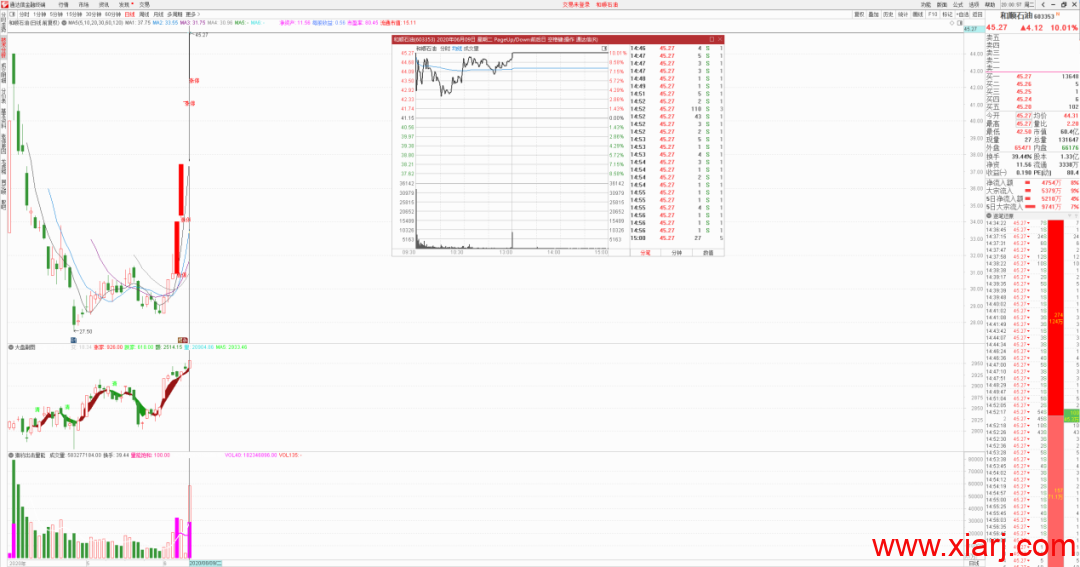Close the intraday popup window
Viewport: 1080px width, 567px height.
pos(720,39)
